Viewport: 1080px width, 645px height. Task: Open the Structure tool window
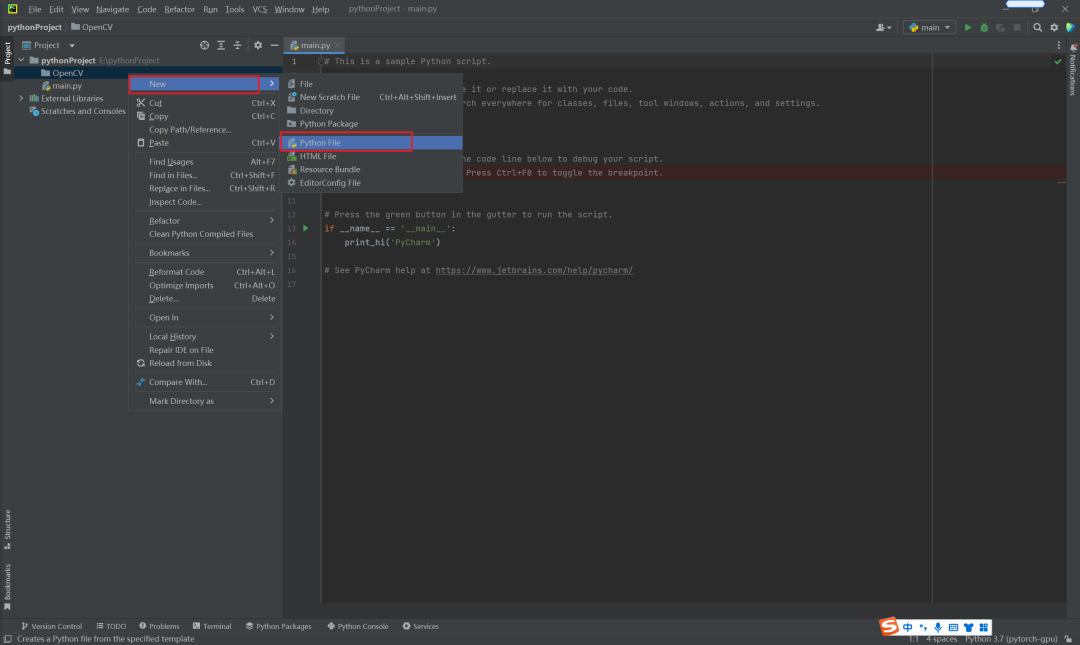(8, 529)
